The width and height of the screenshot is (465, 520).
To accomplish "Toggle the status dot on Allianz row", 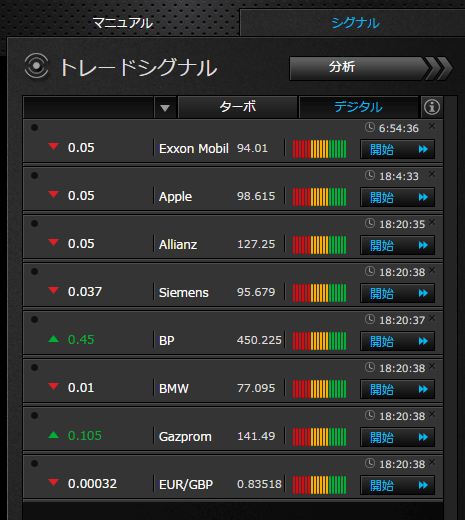I will [x=34, y=224].
